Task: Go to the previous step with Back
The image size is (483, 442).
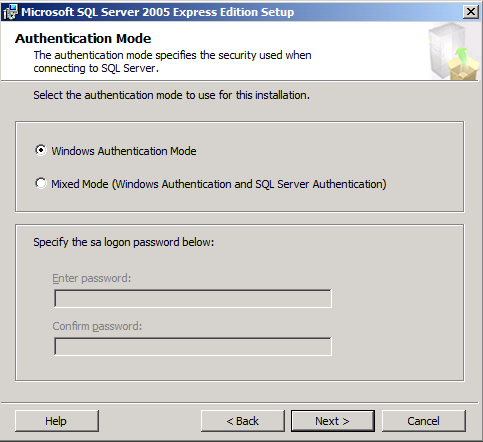Action: coord(243,421)
